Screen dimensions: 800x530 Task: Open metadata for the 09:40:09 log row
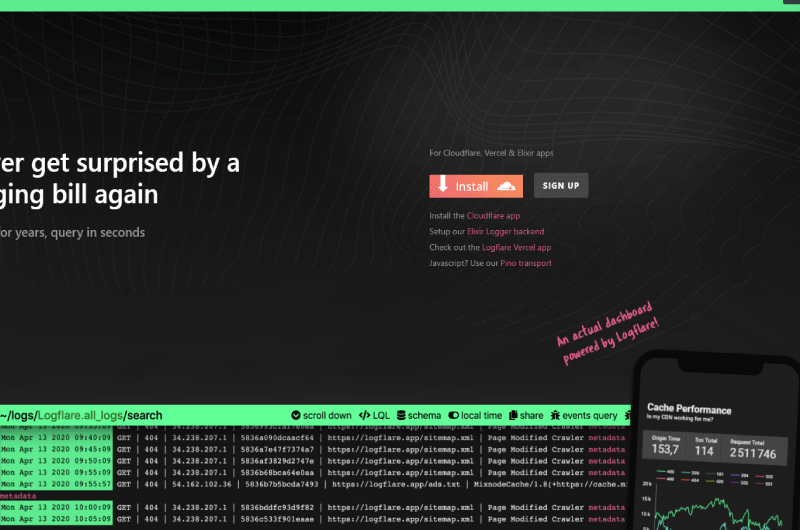606,438
